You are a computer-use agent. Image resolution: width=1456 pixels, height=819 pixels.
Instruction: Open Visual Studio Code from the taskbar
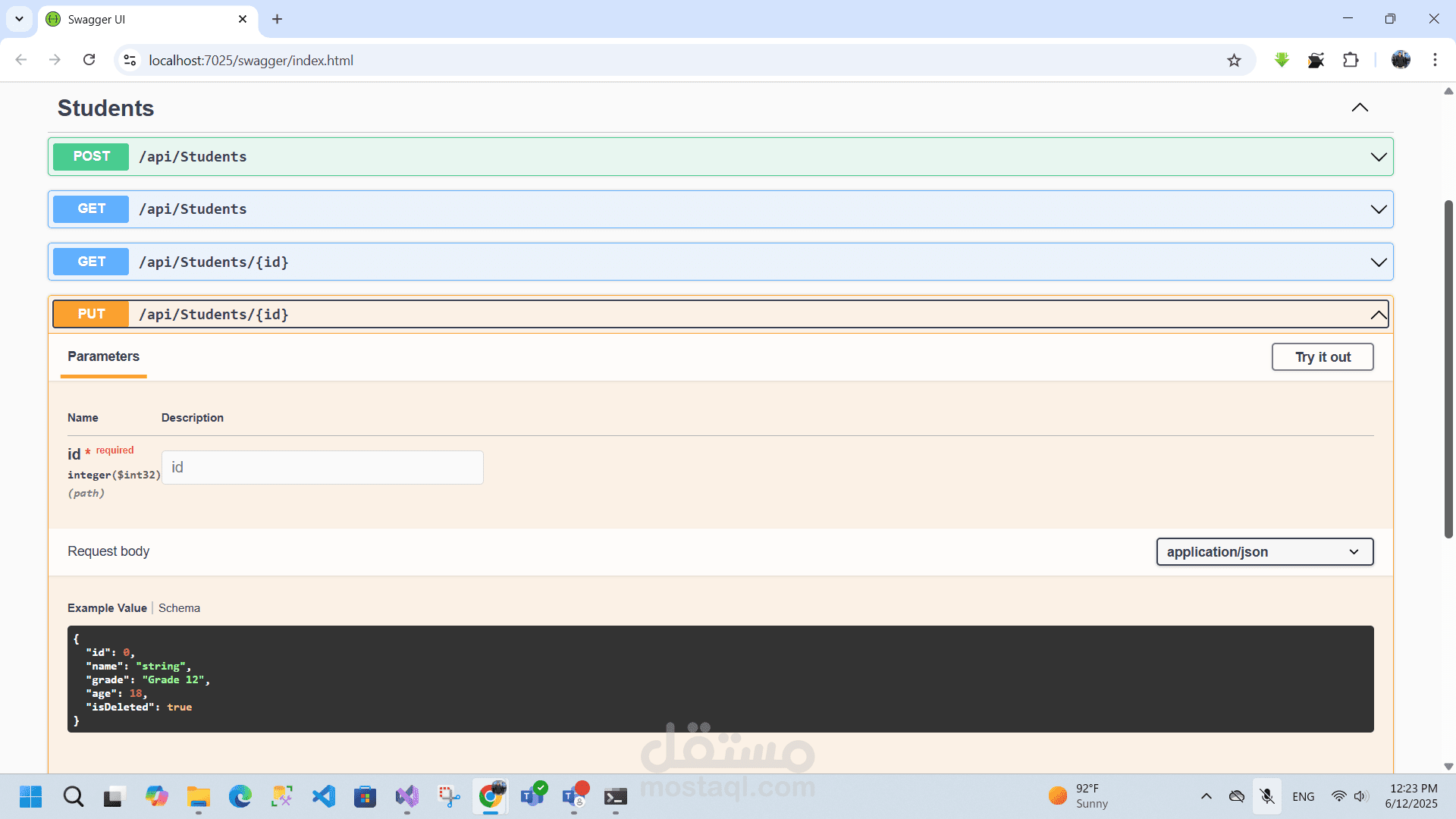[324, 796]
